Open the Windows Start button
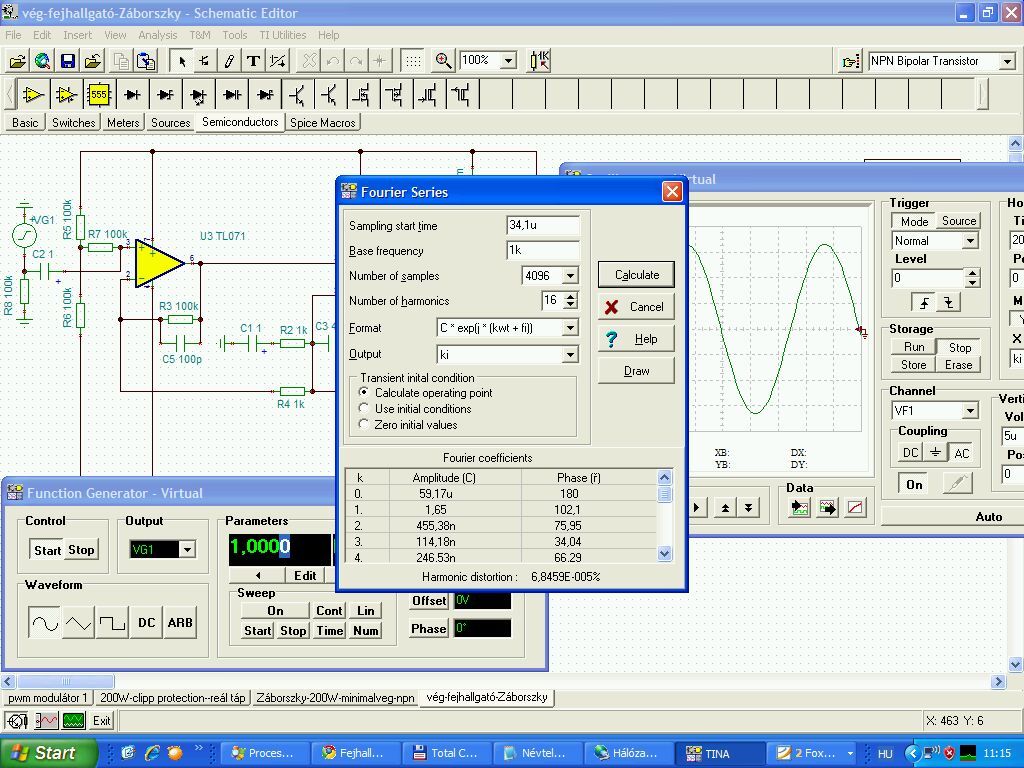Screen dimensions: 1024x768 (48, 753)
